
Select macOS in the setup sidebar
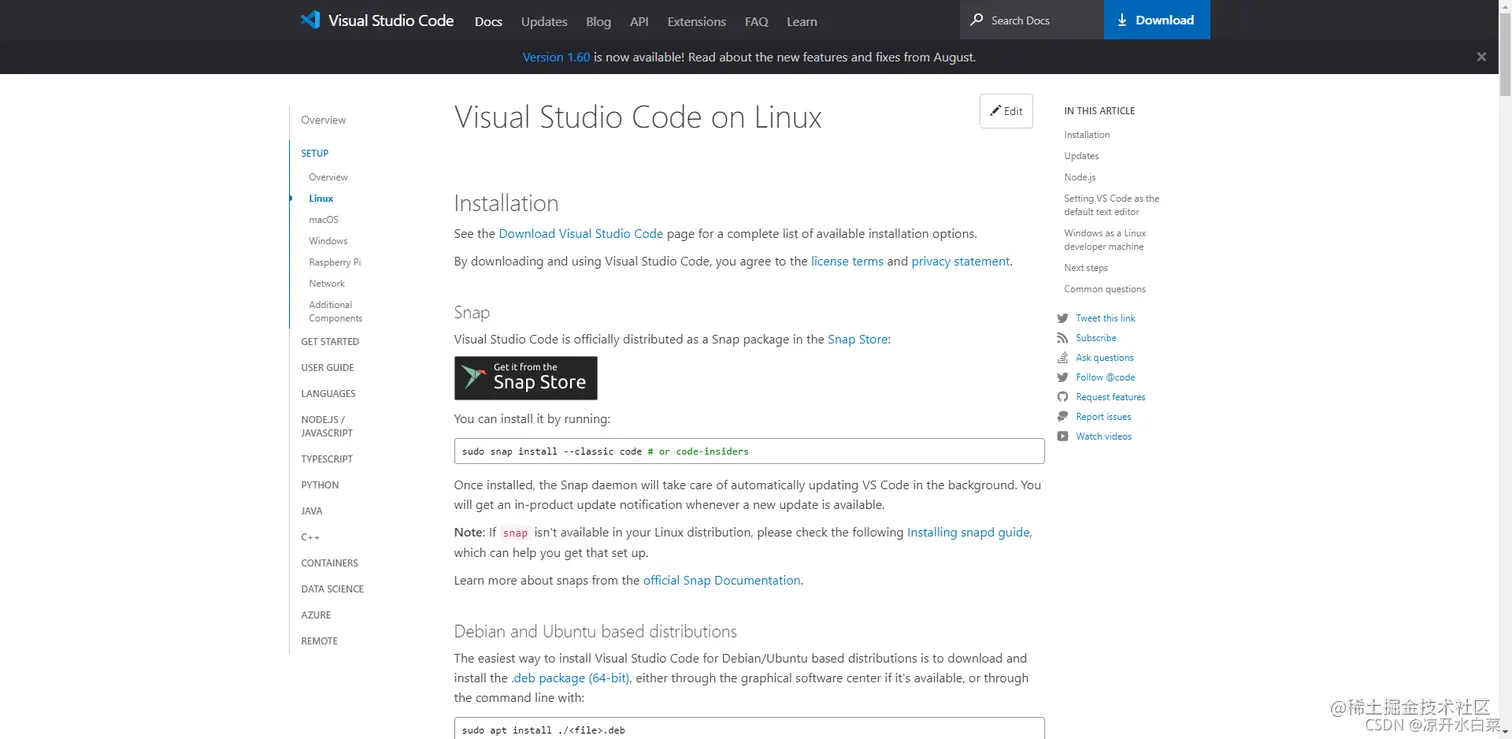point(324,220)
